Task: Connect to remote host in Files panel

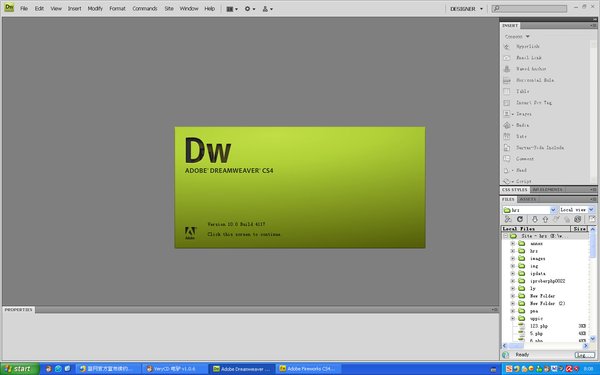Action: point(508,219)
